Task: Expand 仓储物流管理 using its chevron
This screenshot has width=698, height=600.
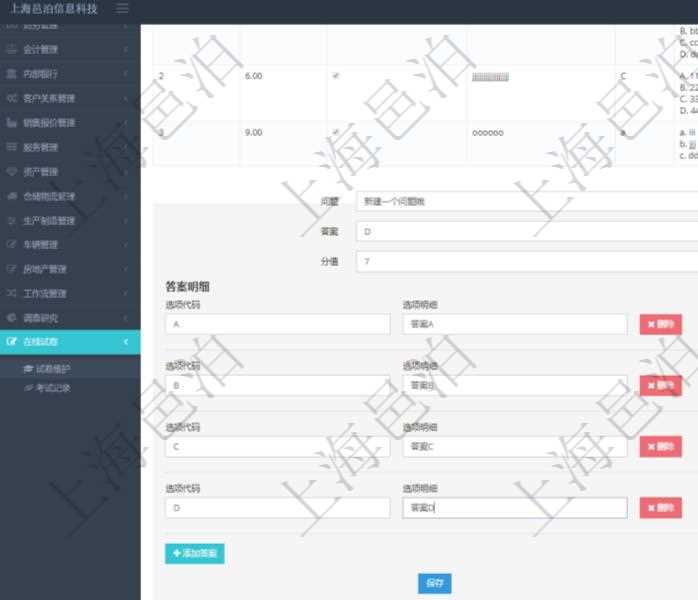Action: coord(126,196)
